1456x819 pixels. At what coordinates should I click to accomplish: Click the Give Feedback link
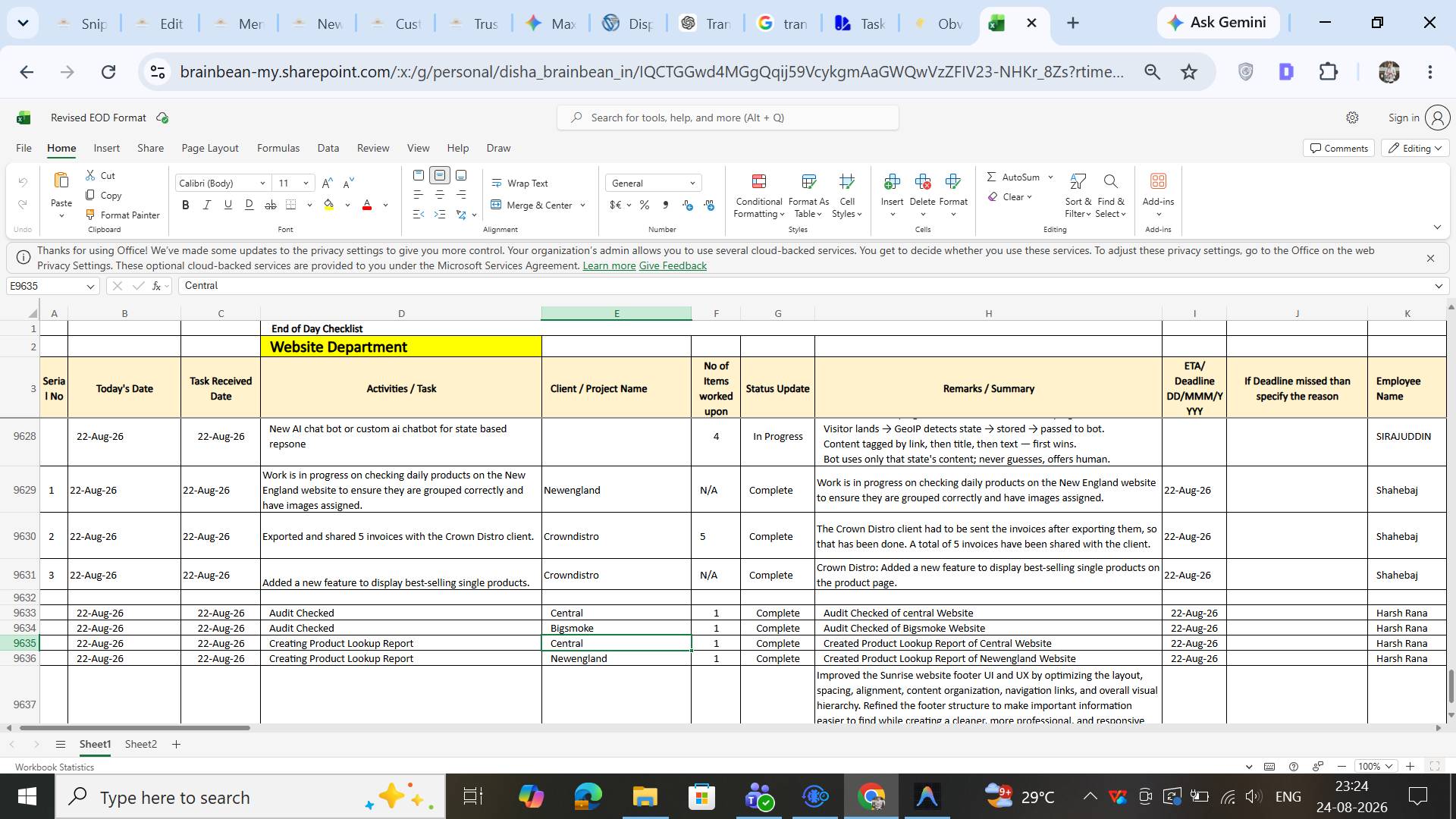(673, 266)
